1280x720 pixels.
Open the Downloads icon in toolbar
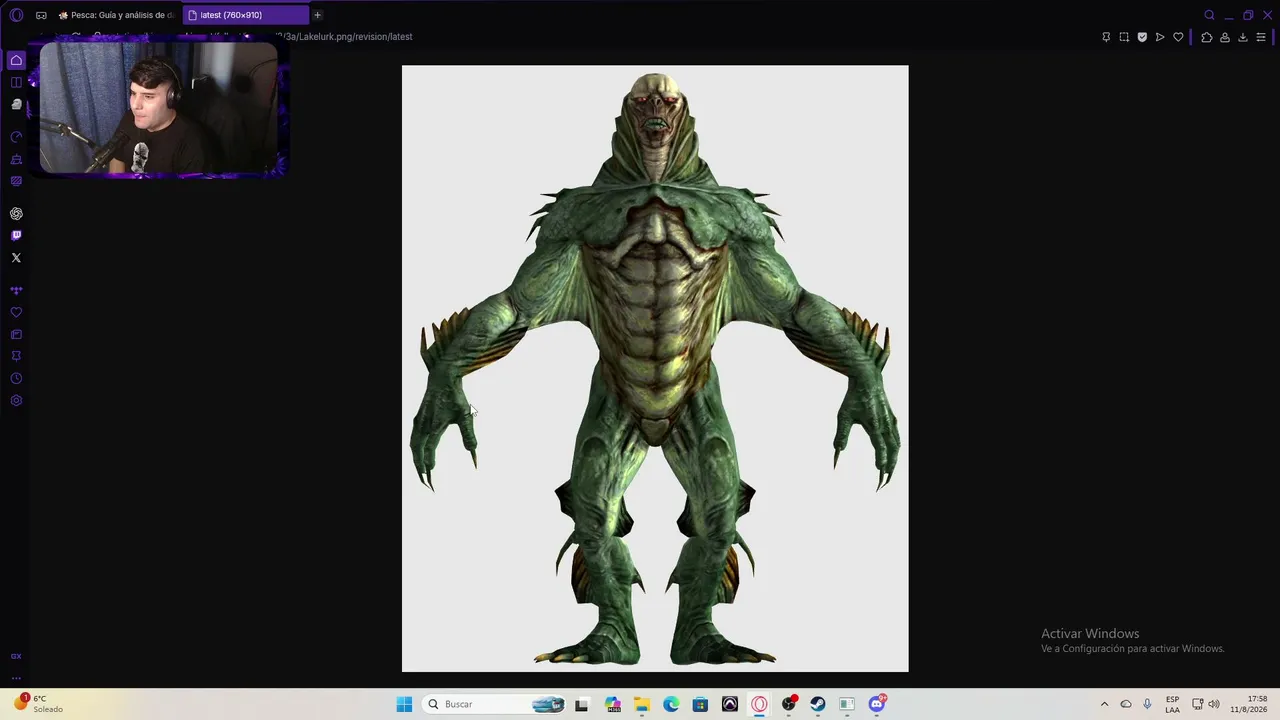tap(1243, 37)
